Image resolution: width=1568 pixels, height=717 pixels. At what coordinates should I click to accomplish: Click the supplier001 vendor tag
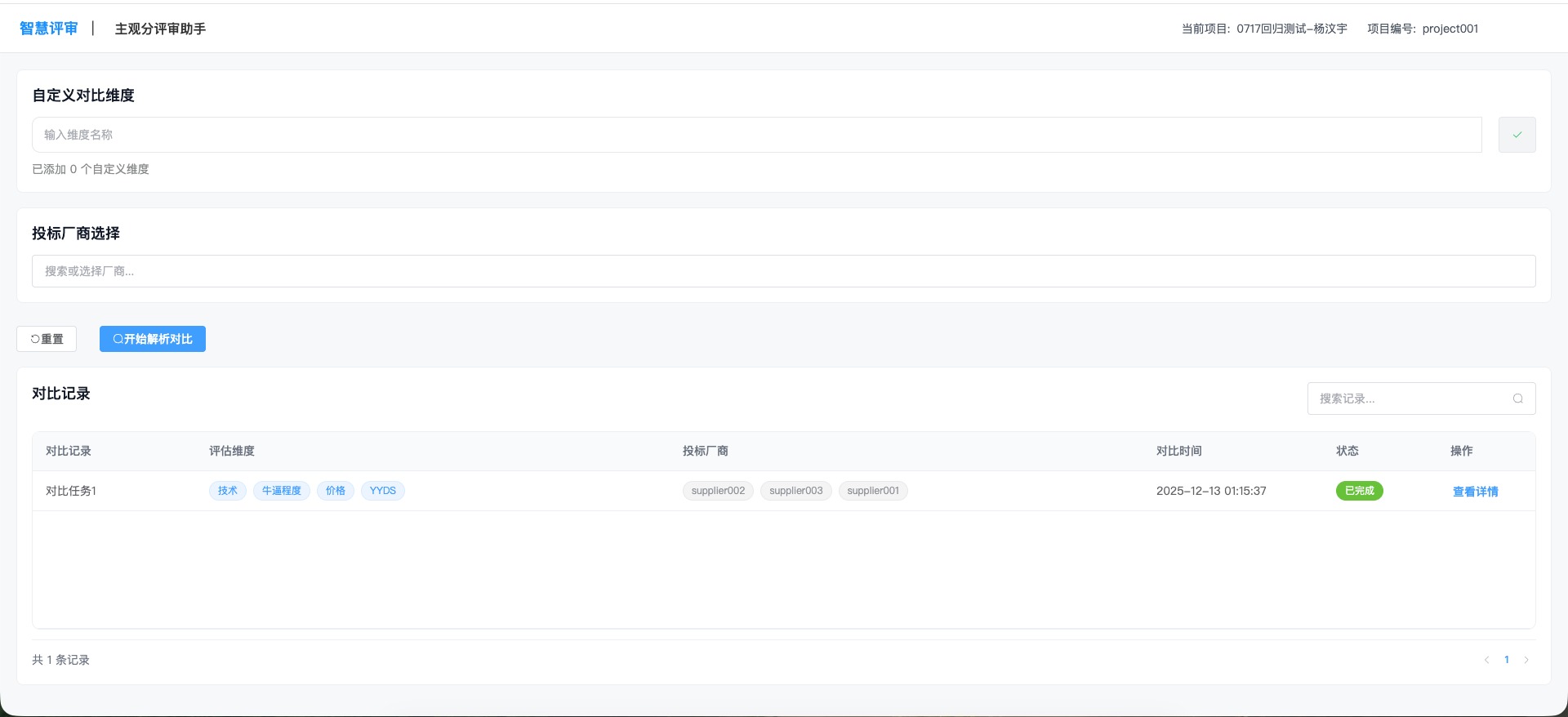873,491
